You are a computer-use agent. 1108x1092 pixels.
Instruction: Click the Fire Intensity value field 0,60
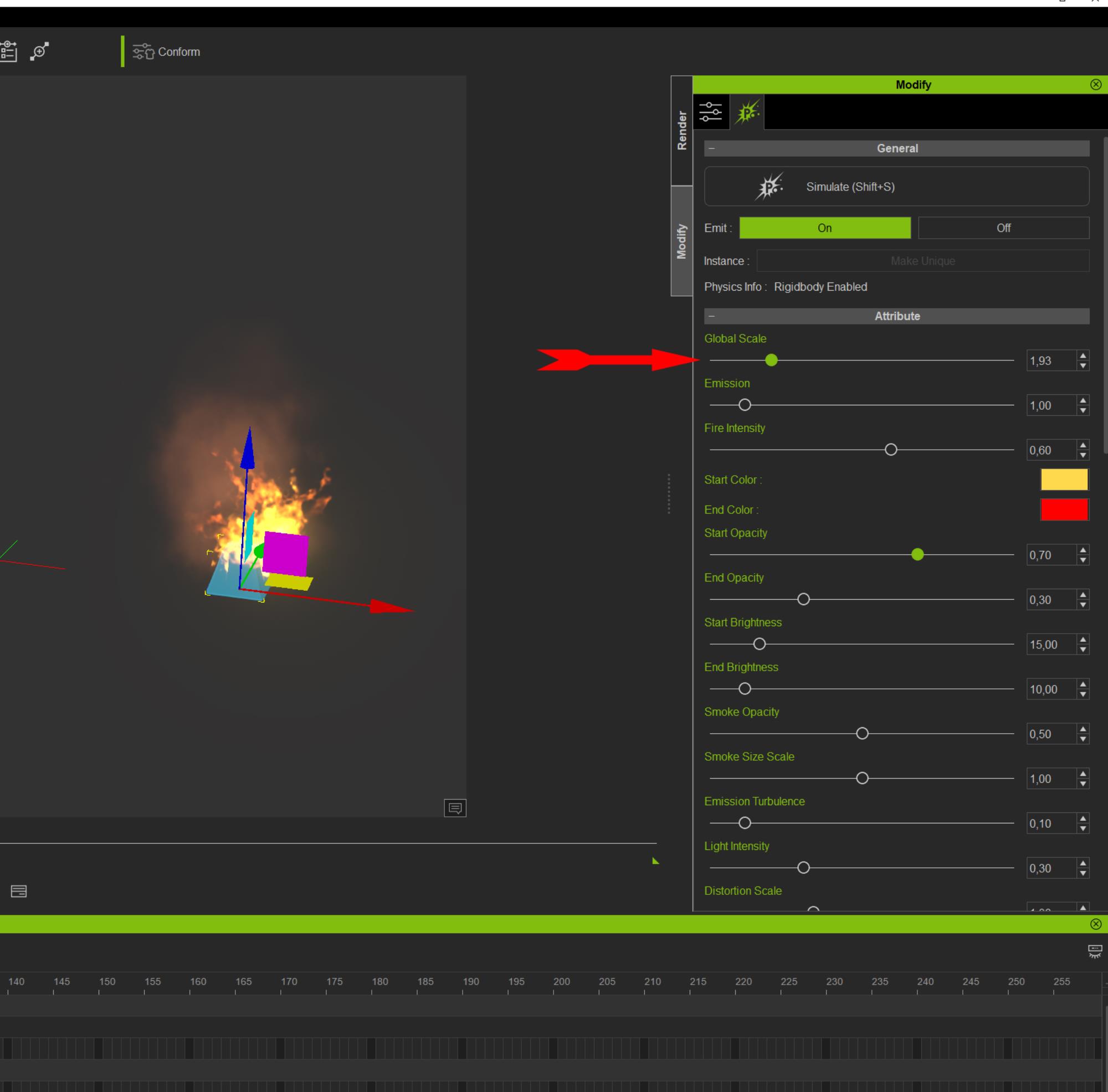[1051, 450]
